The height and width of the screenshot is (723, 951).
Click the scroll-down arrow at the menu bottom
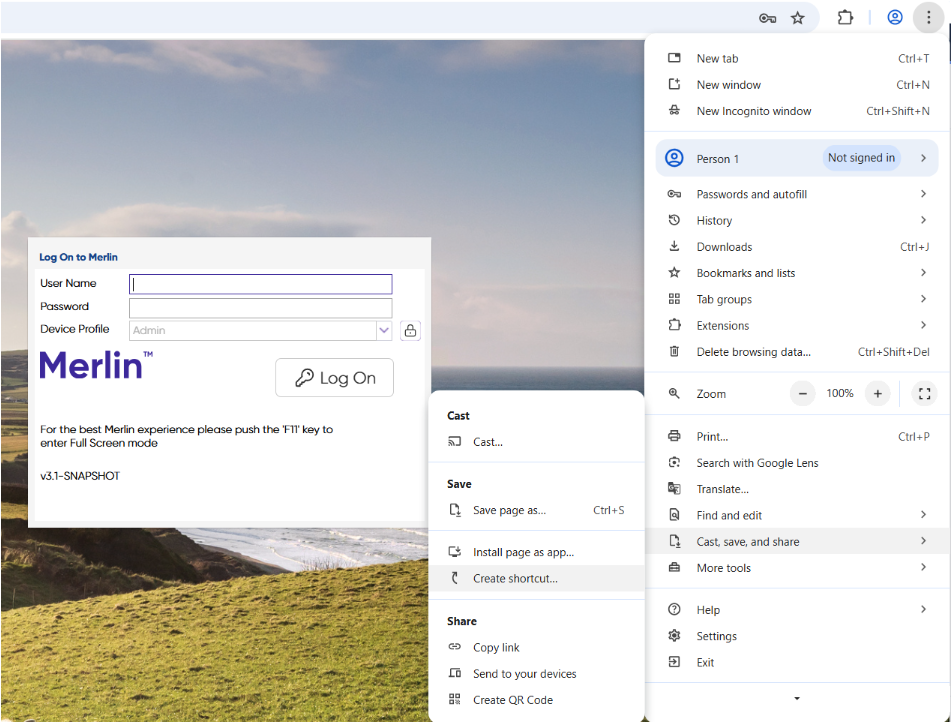797,699
